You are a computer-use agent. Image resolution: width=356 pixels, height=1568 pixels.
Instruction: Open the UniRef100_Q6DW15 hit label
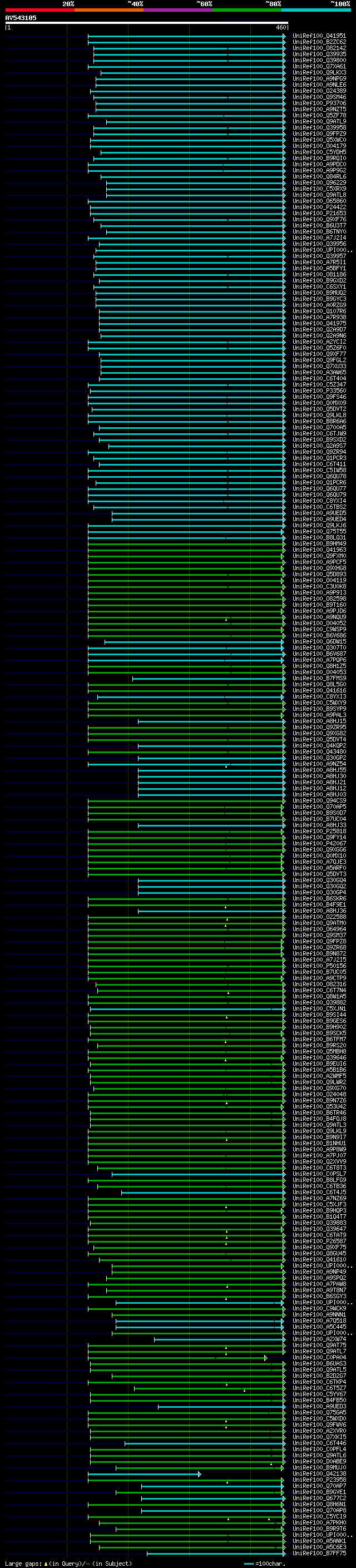click(319, 641)
